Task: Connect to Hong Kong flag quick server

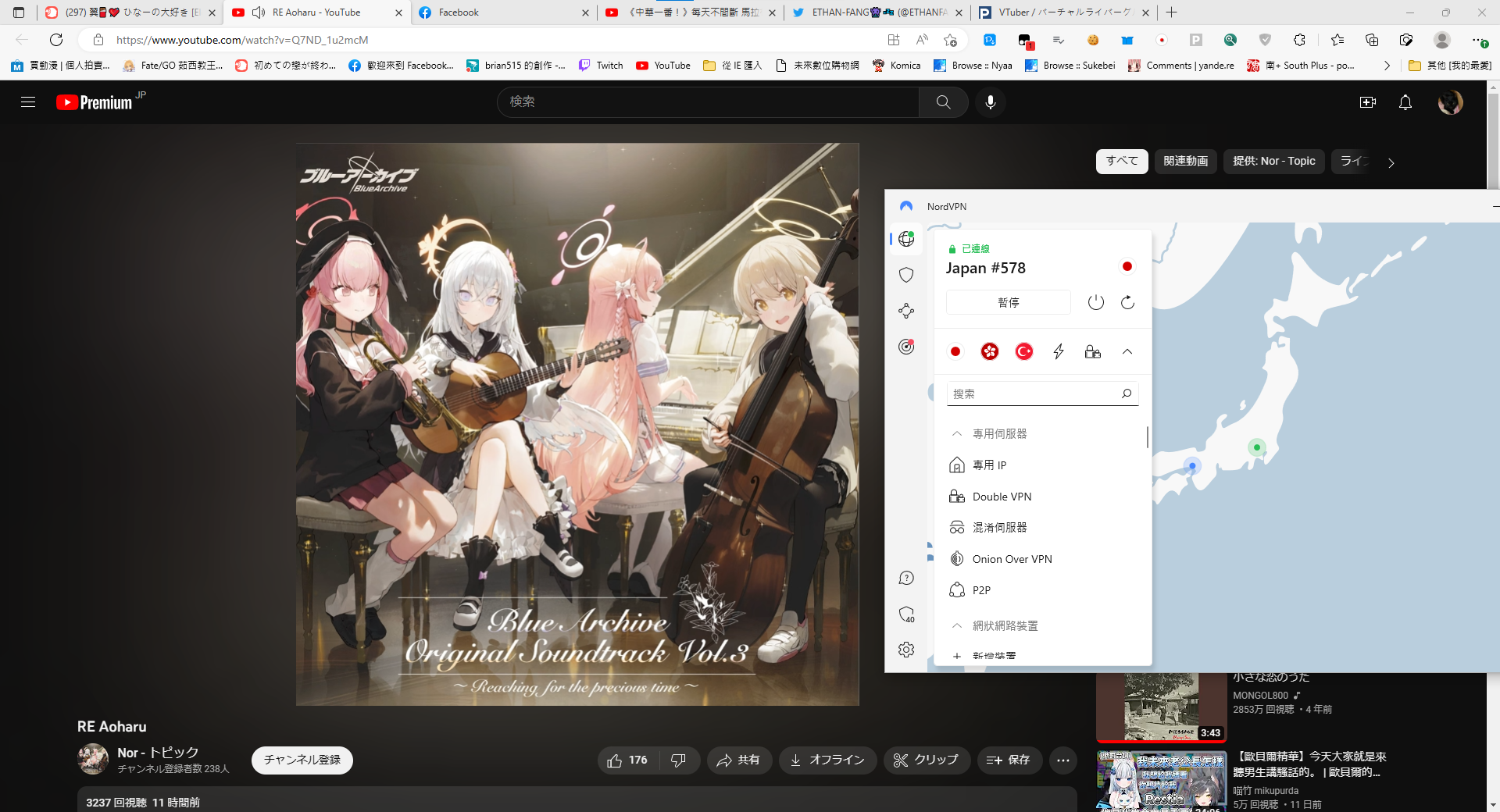Action: (990, 351)
